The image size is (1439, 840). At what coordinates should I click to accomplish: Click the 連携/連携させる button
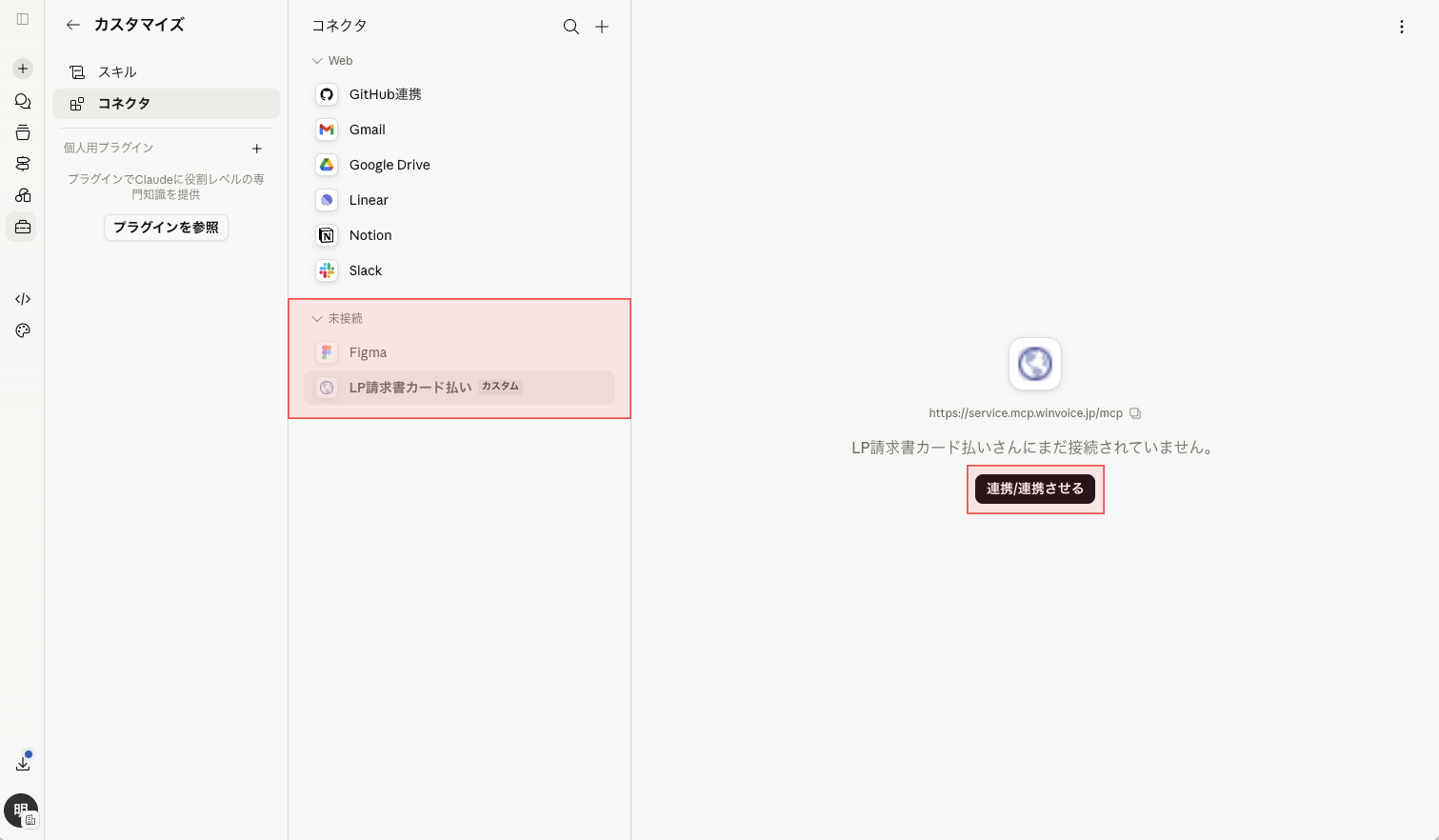point(1035,489)
